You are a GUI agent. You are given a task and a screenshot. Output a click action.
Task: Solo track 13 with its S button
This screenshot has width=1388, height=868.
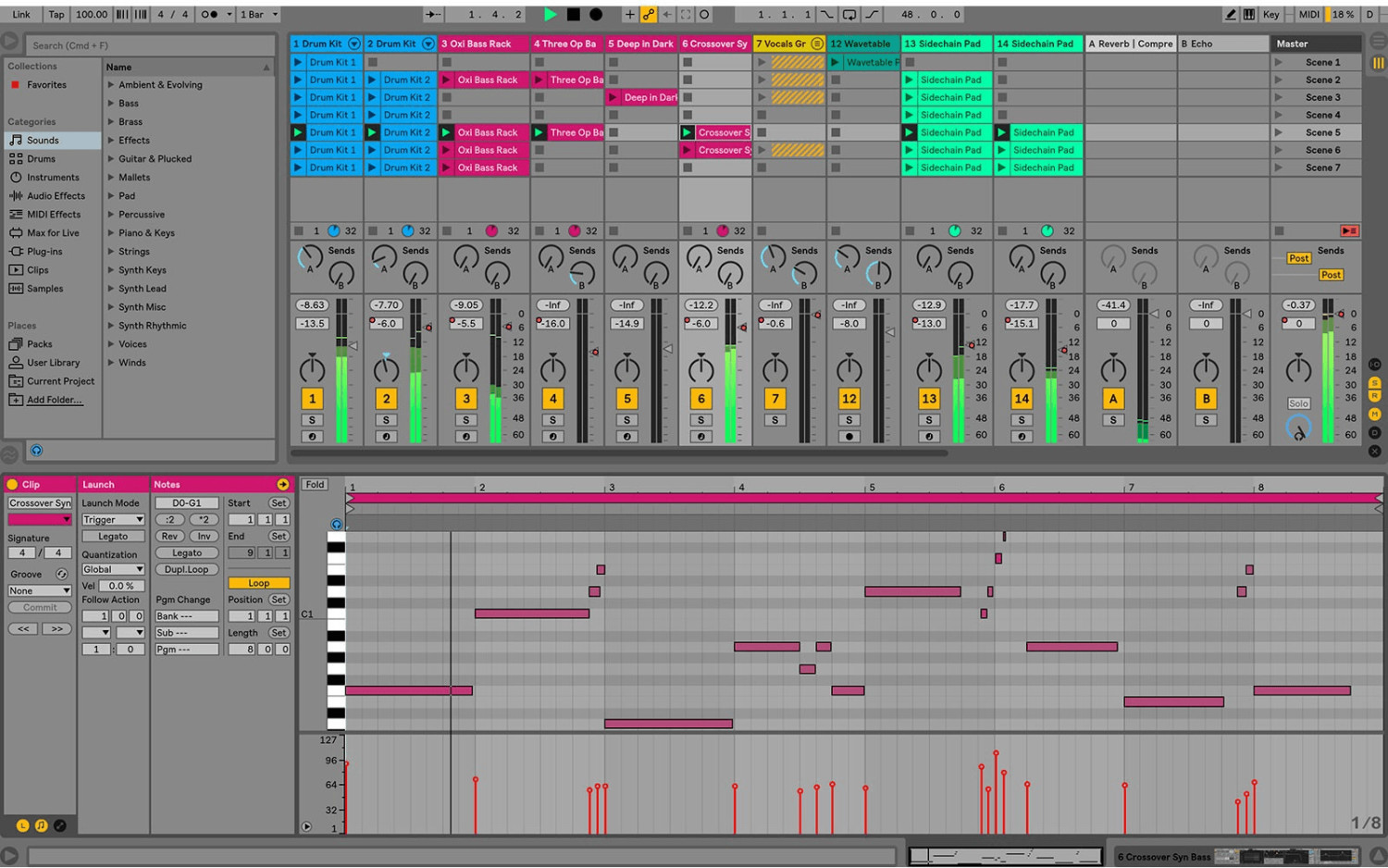pyautogui.click(x=929, y=420)
